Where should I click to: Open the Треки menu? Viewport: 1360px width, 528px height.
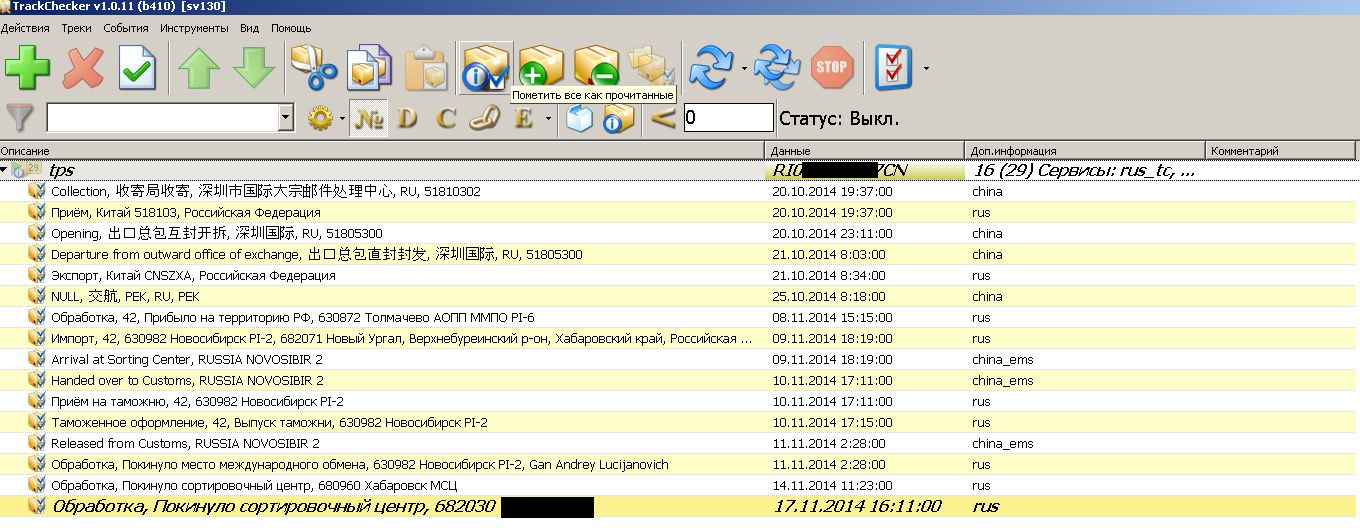76,28
